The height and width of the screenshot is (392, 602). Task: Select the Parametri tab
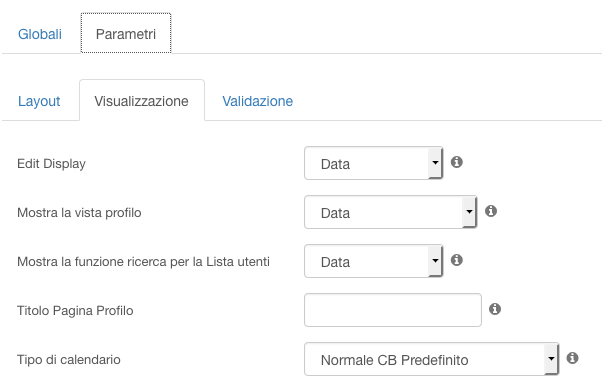[x=126, y=34]
